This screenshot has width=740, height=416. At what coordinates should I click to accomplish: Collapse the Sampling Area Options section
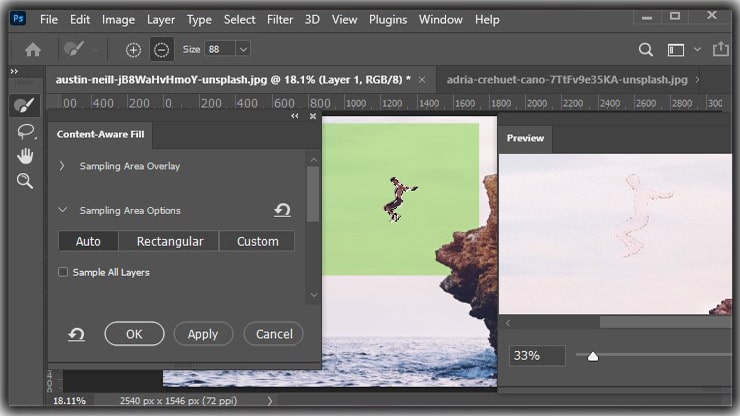tap(62, 210)
